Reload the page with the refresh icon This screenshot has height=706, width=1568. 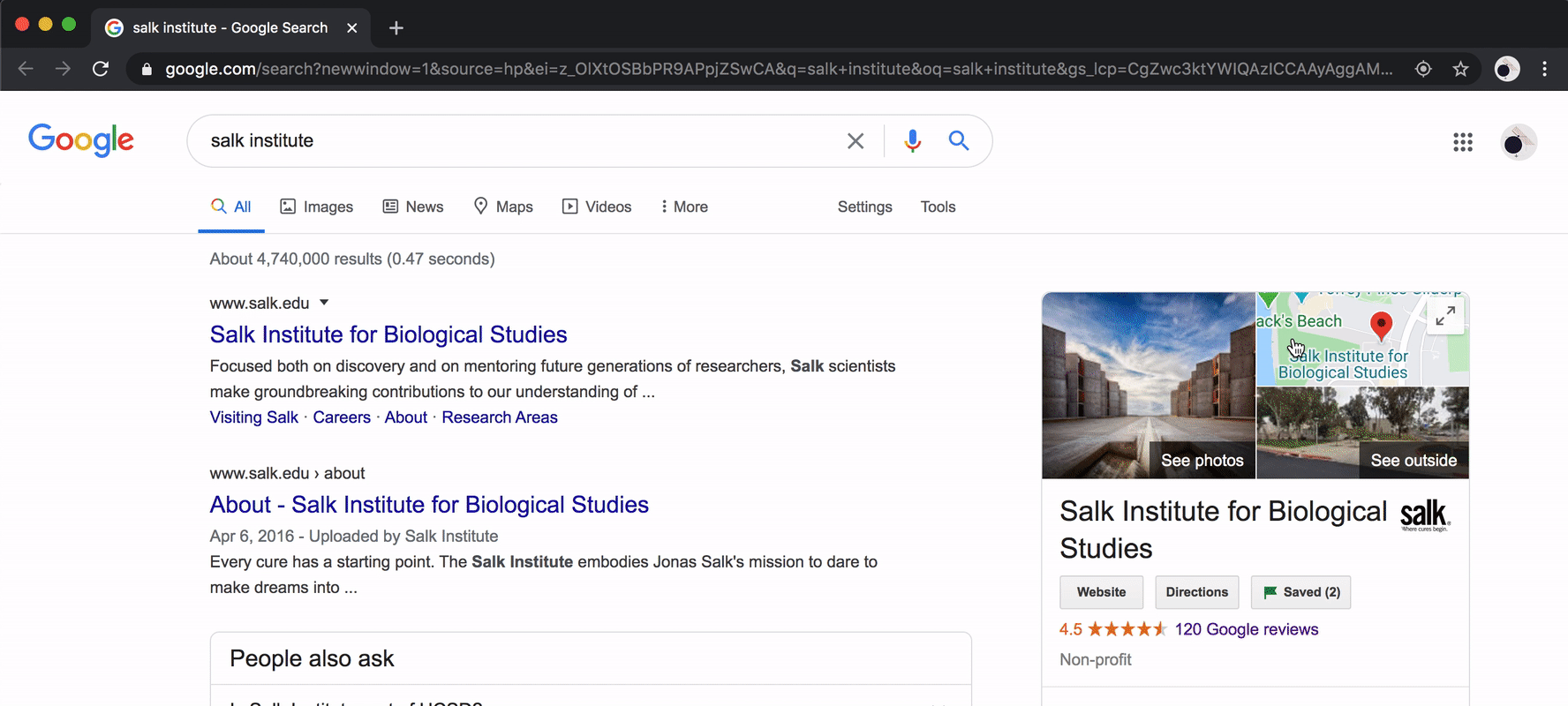coord(101,69)
